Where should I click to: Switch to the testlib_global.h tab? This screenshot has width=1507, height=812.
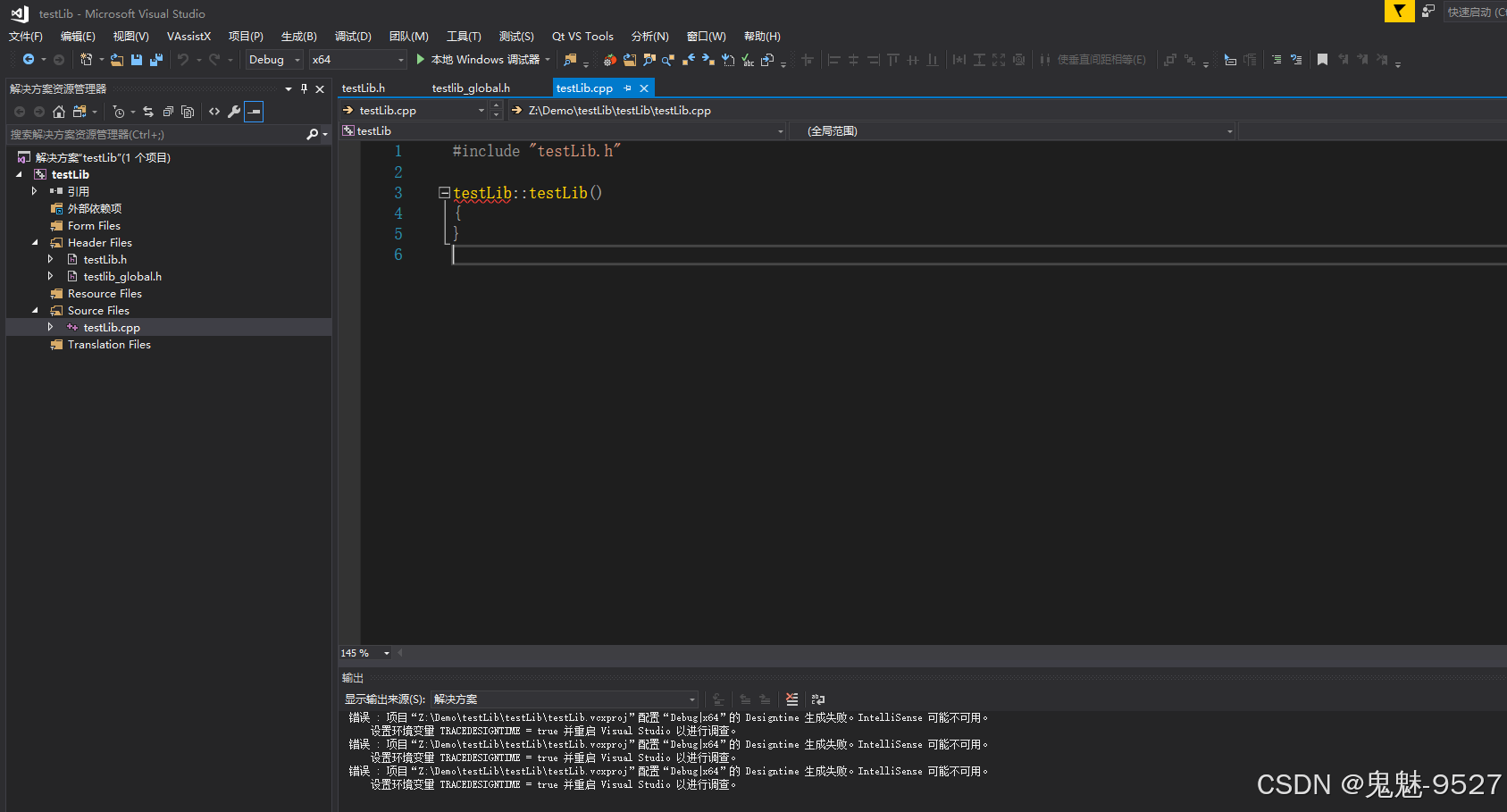(471, 88)
